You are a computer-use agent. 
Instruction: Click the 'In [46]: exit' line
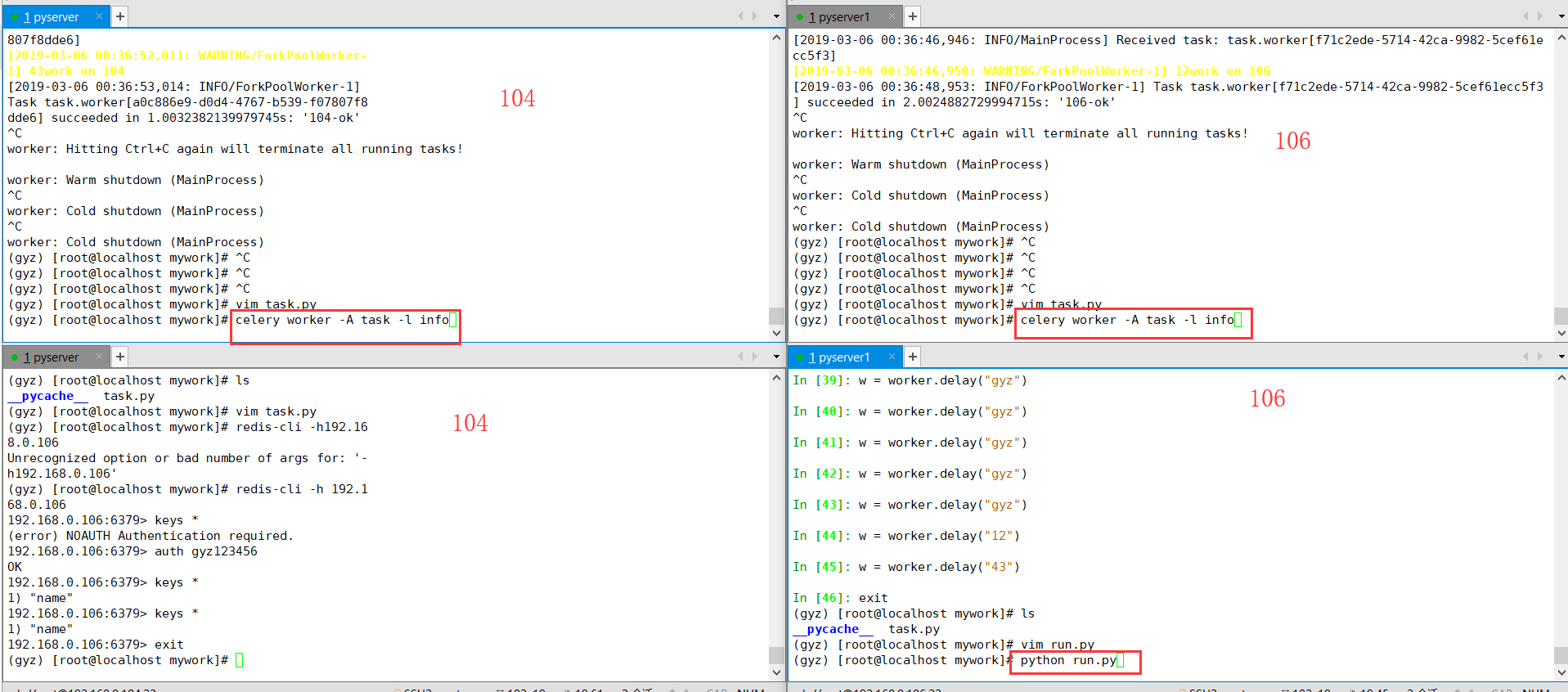840,598
